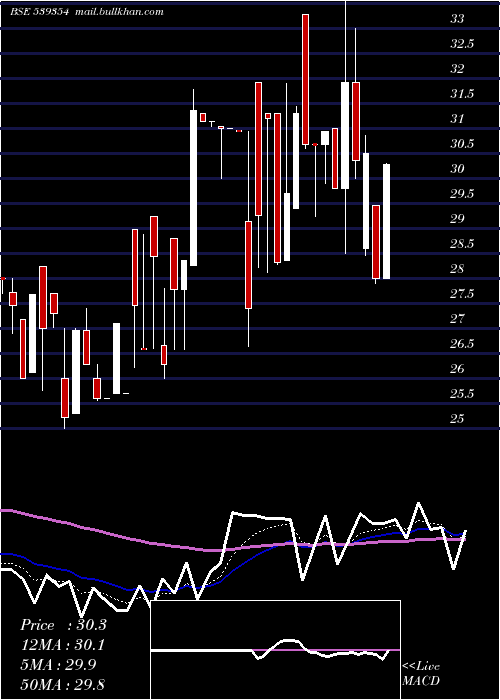This screenshot has height=700, width=500.
Task: Click the MACD inset chart box
Action: pyautogui.click(x=275, y=650)
